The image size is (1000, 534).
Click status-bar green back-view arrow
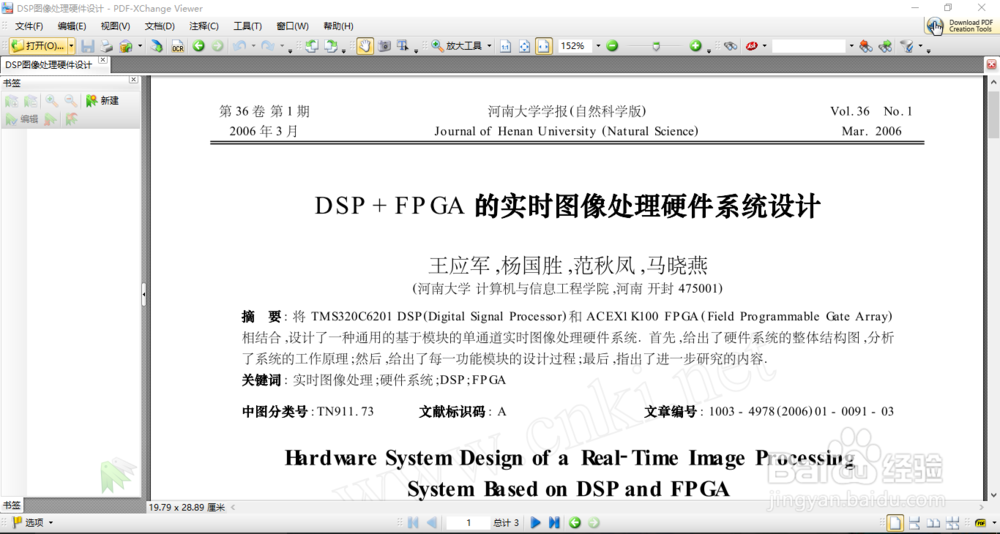pos(575,523)
